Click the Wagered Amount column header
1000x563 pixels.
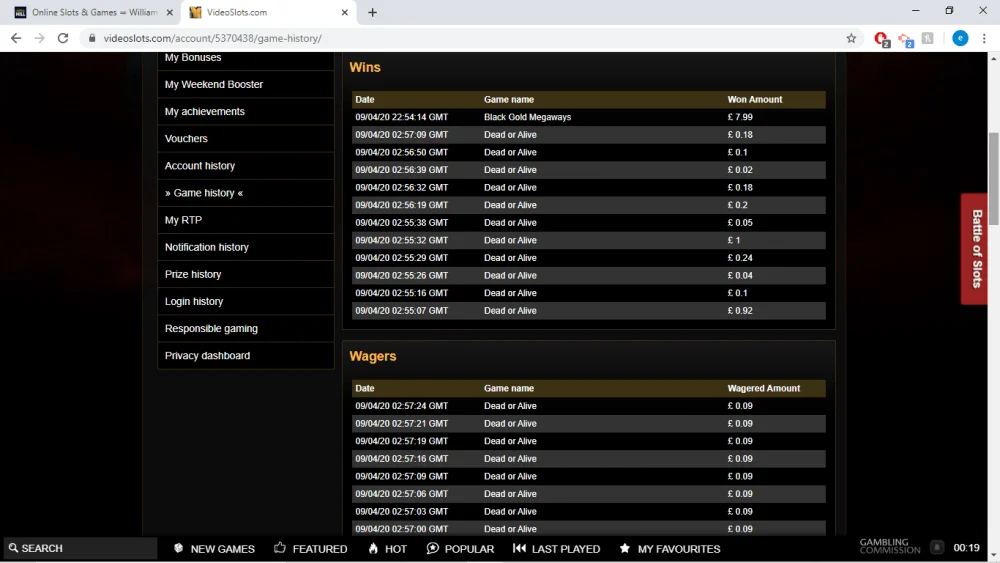(x=763, y=388)
